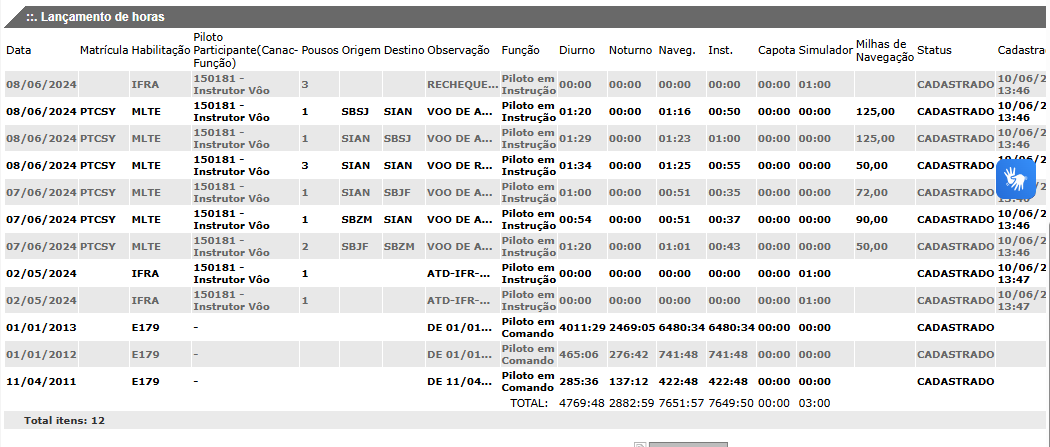This screenshot has height=447, width=1050.
Task: Click the RECHEQUE observation cell
Action: [461, 85]
